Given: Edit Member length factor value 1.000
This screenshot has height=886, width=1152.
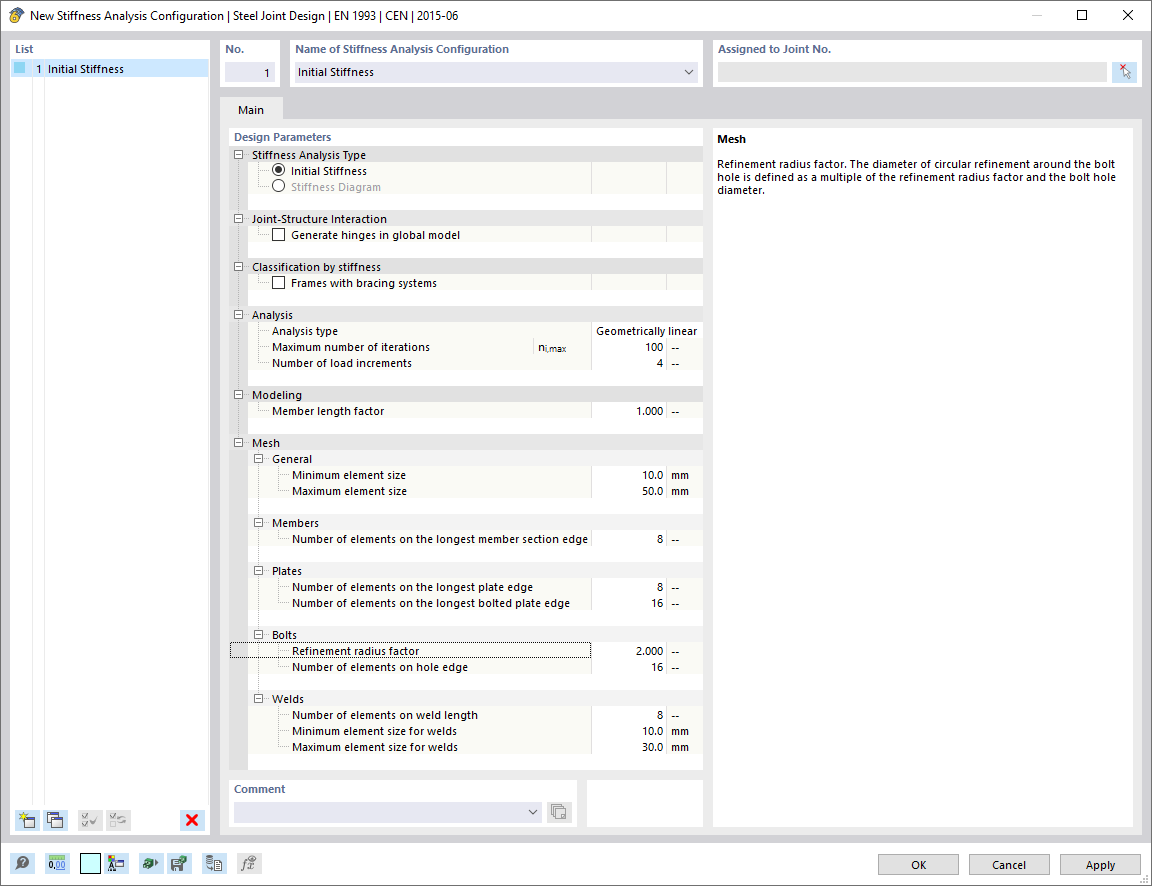Looking at the screenshot, I should (x=629, y=411).
